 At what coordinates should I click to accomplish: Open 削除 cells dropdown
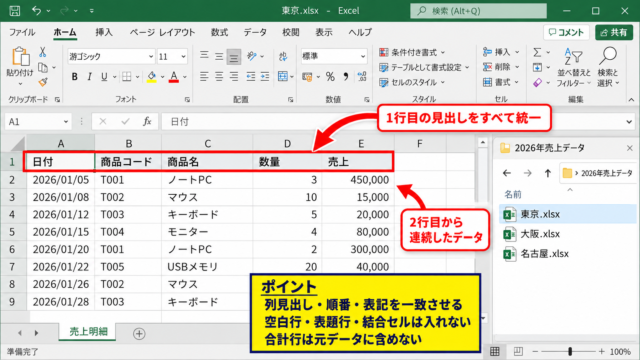point(501,67)
